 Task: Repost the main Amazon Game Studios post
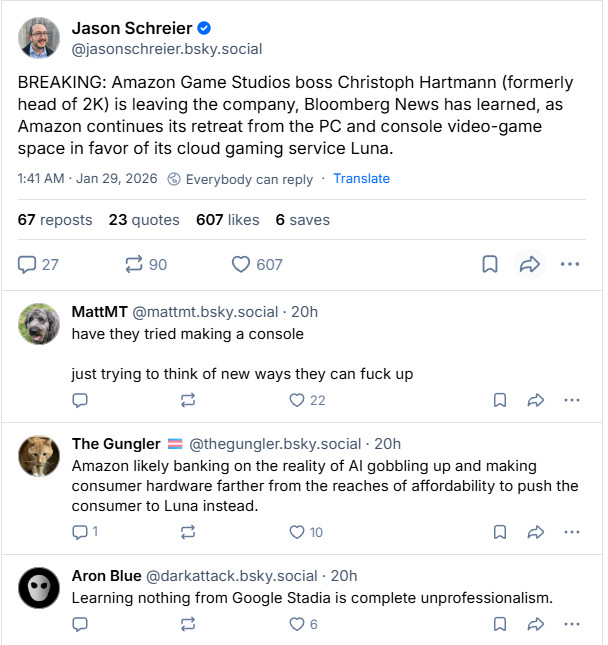134,264
